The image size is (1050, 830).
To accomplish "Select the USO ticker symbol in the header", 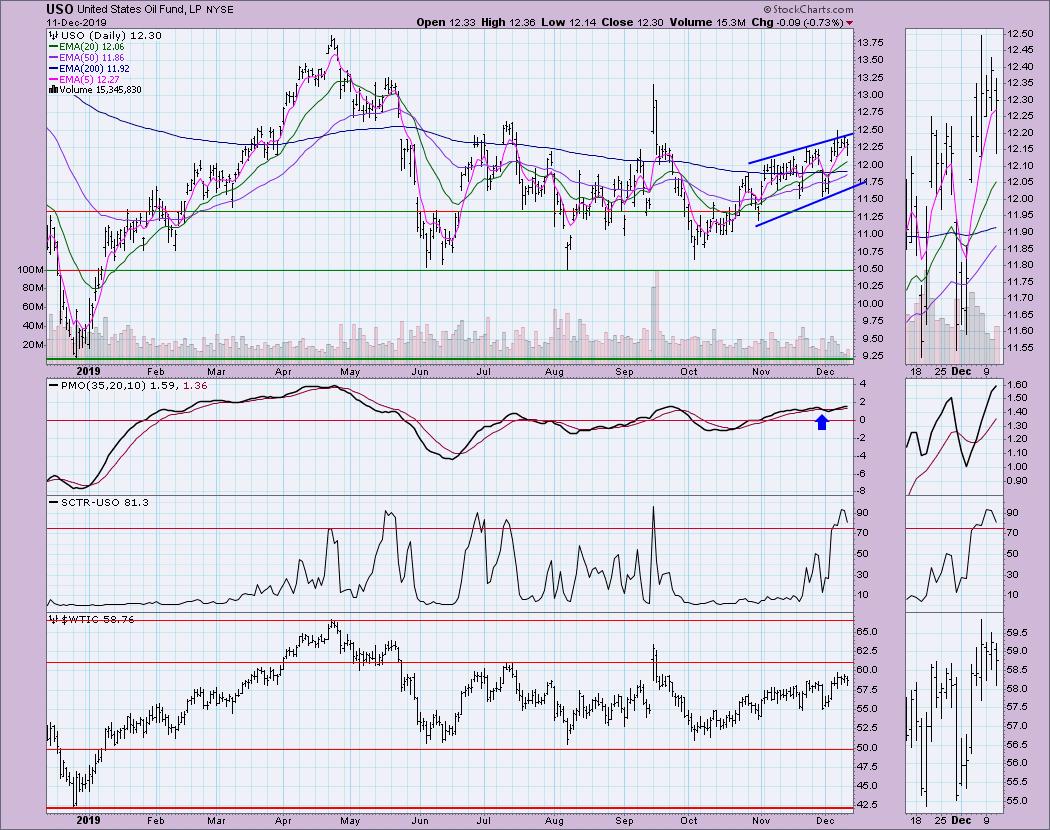I will pyautogui.click(x=60, y=9).
